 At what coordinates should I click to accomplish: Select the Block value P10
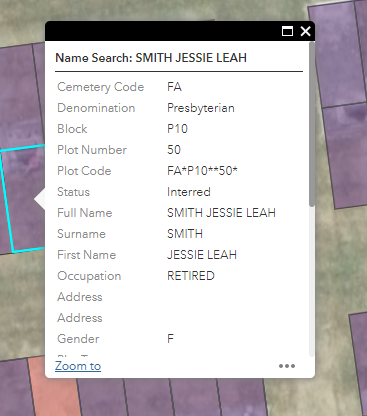click(177, 129)
